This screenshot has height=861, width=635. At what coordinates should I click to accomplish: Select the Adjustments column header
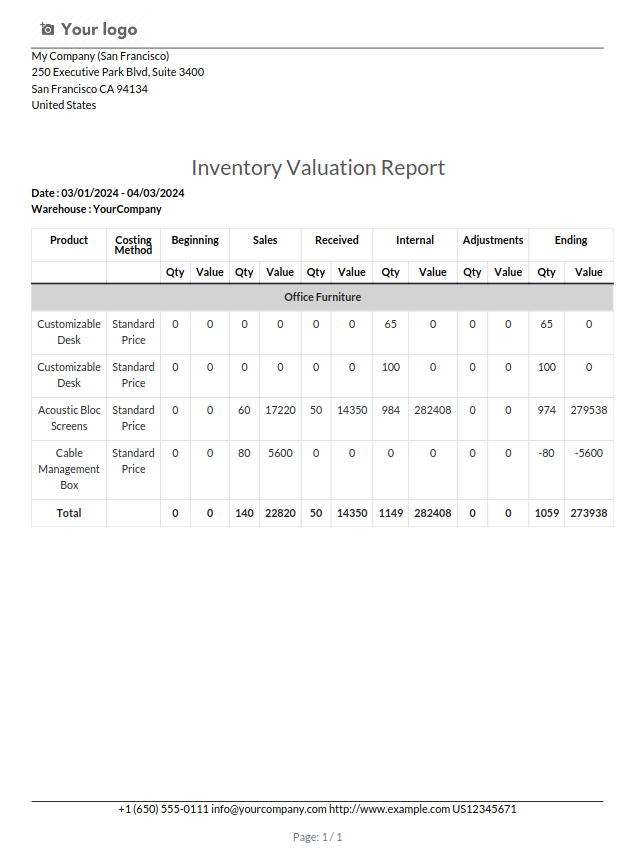click(493, 240)
